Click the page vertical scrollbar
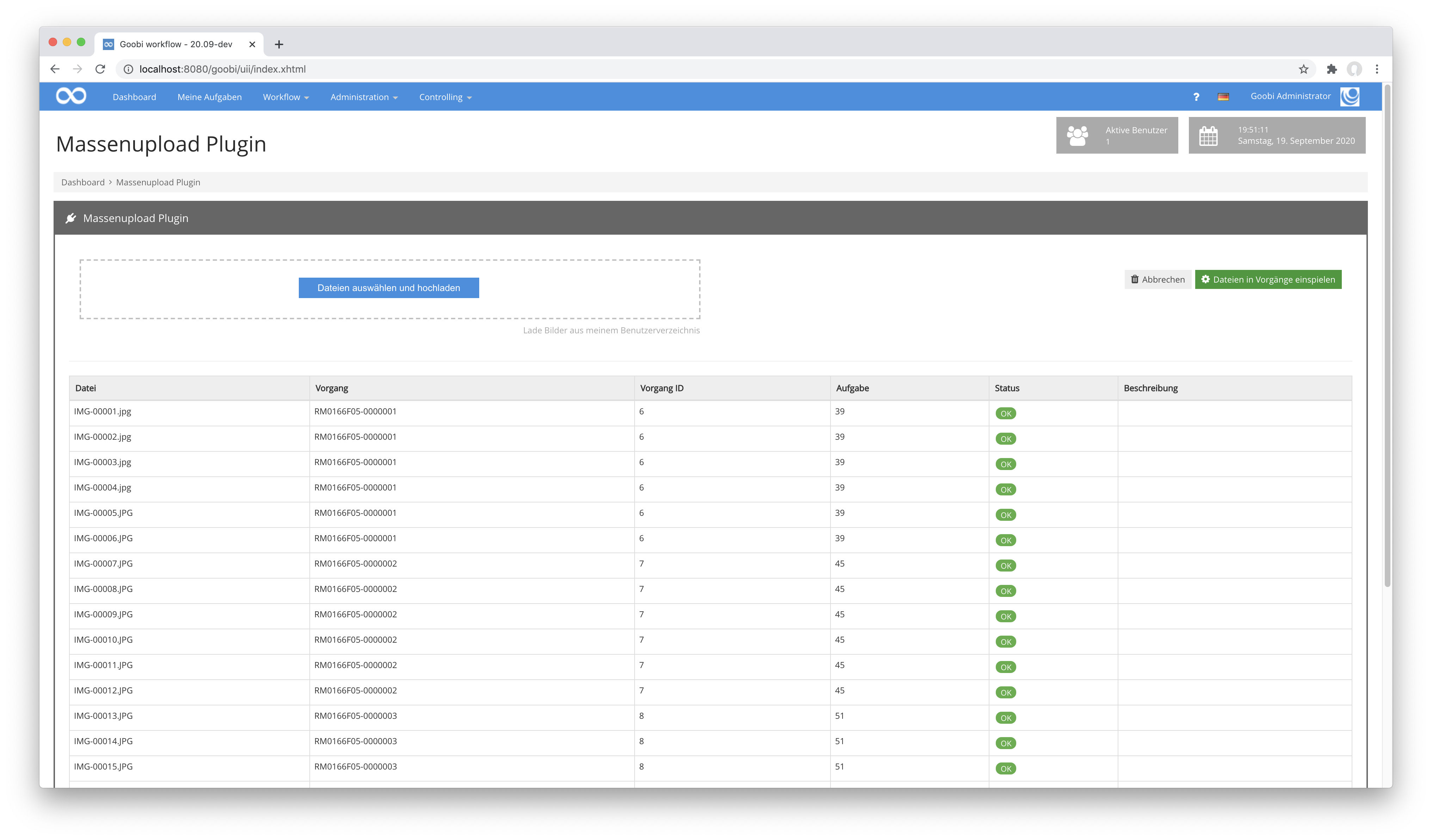Viewport: 1432px width, 840px height. (x=1388, y=335)
